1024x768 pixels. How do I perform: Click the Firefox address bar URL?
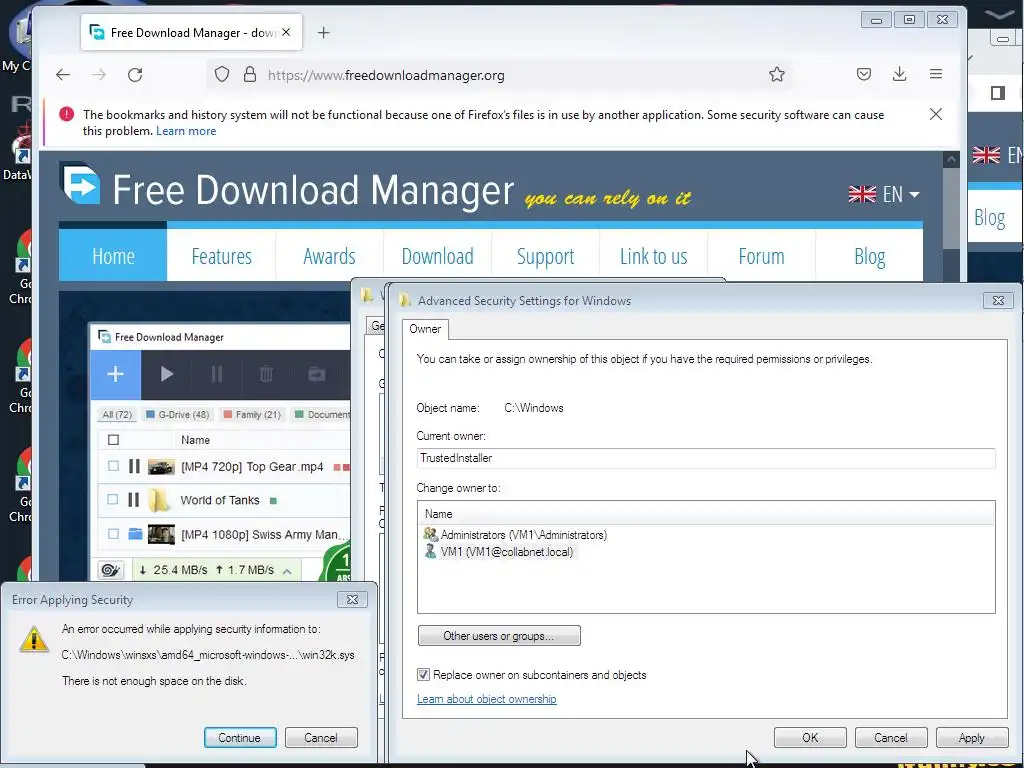pyautogui.click(x=386, y=75)
